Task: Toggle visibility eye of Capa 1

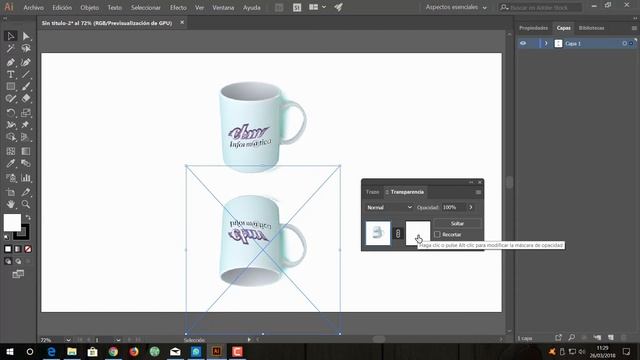Action: pos(523,43)
